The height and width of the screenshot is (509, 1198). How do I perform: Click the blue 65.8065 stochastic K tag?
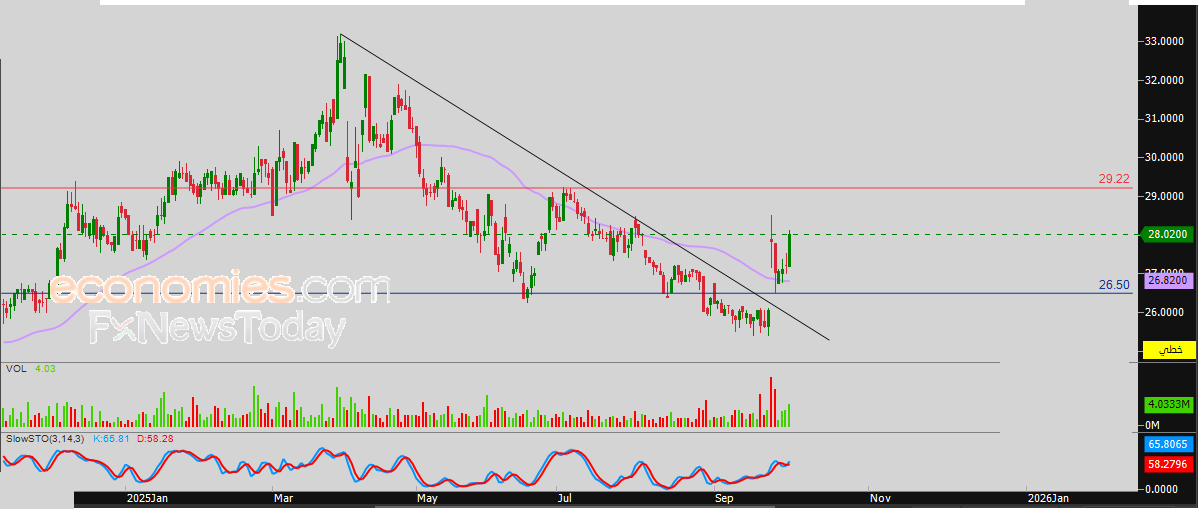1169,443
